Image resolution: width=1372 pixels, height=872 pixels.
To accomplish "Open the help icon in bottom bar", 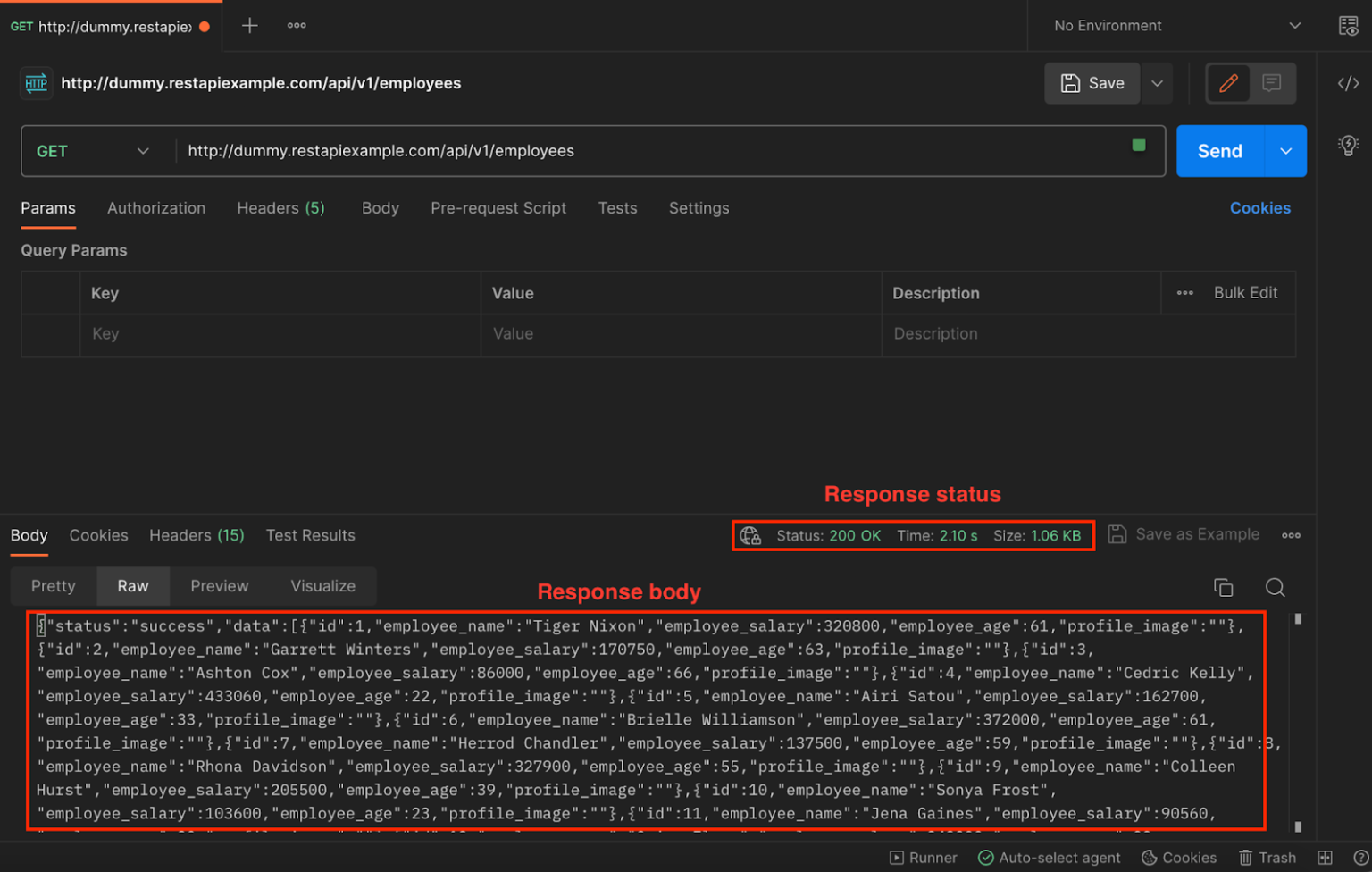I will pyautogui.click(x=1360, y=858).
